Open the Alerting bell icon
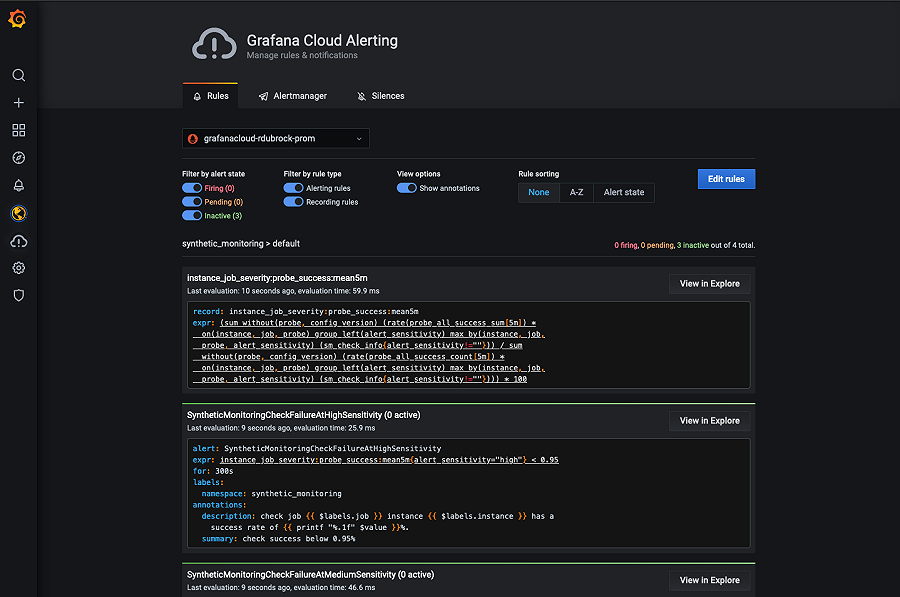The width and height of the screenshot is (900, 597). [x=17, y=185]
